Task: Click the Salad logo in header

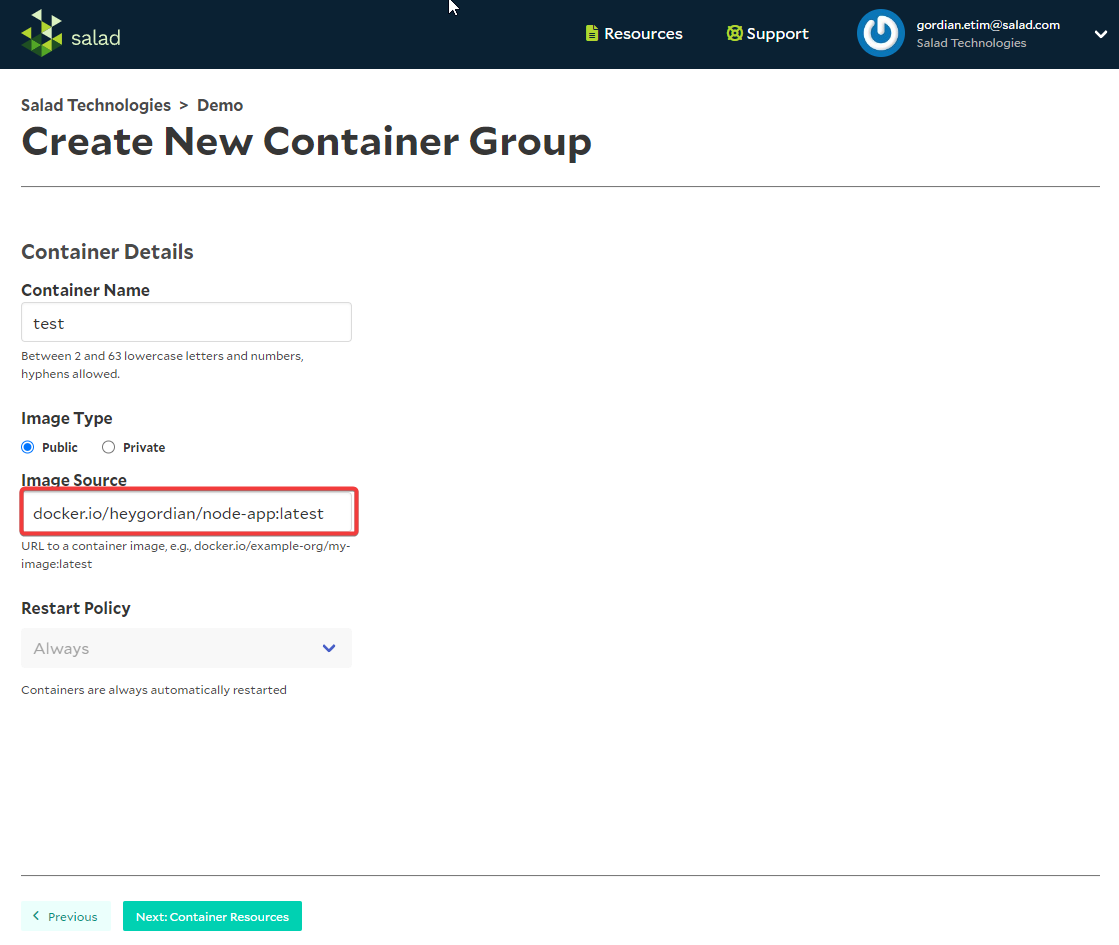Action: 71,34
